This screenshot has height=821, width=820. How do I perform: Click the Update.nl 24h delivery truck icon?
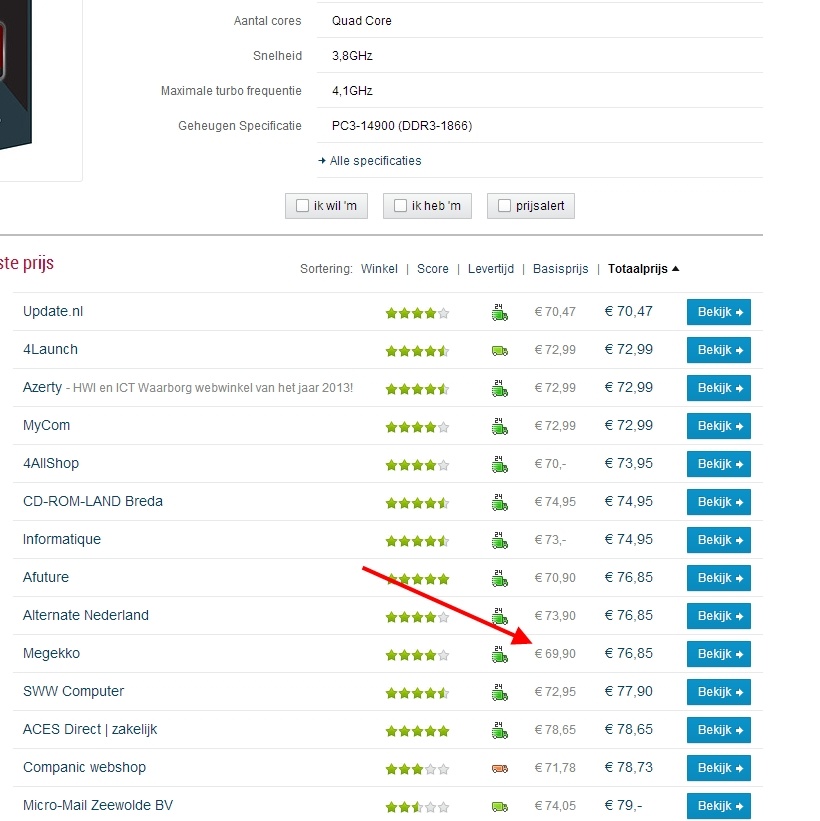click(500, 313)
